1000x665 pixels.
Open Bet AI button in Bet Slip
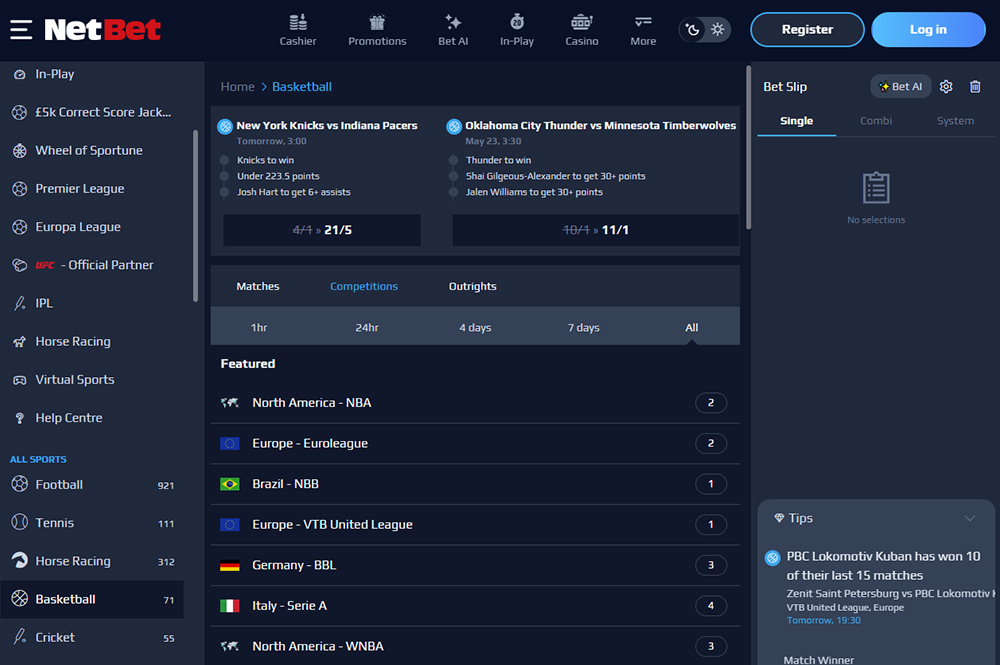901,87
